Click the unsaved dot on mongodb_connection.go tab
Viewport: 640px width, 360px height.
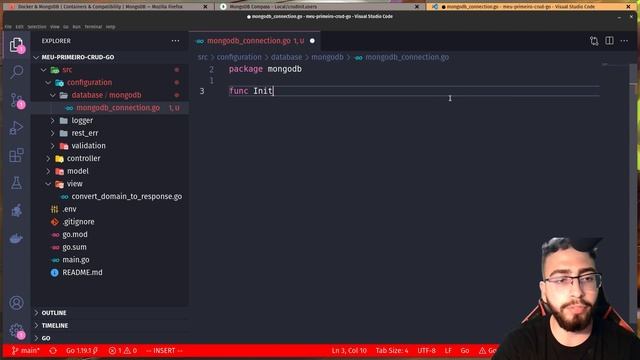point(312,41)
